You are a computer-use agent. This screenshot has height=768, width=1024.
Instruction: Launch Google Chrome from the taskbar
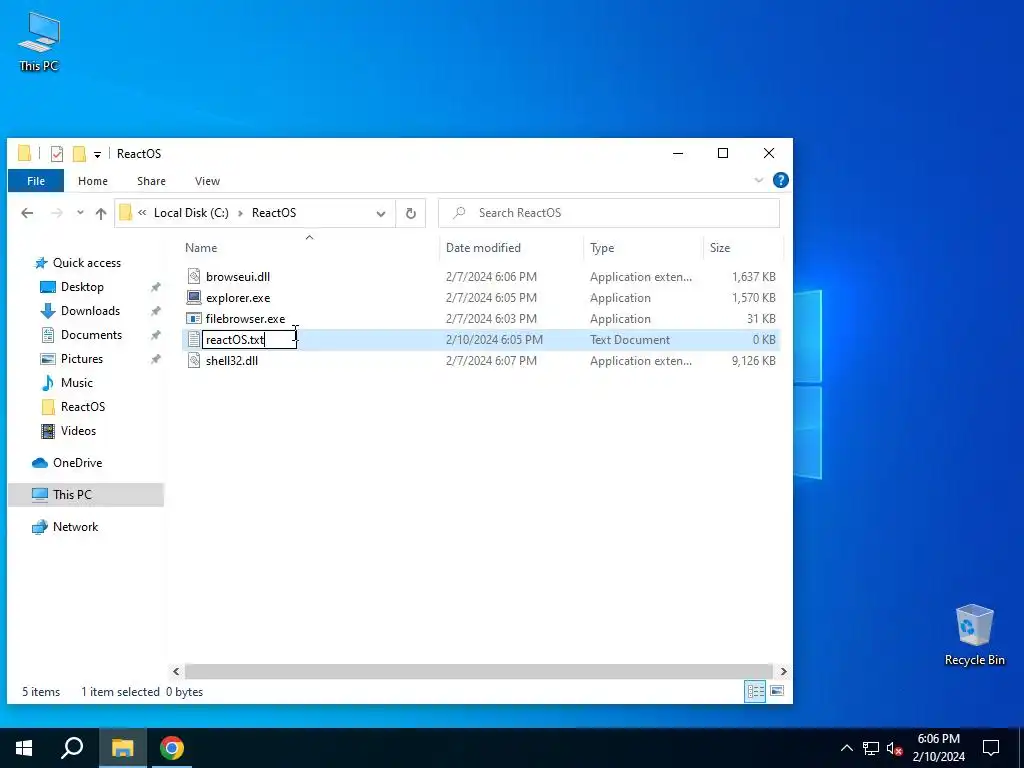tap(172, 748)
